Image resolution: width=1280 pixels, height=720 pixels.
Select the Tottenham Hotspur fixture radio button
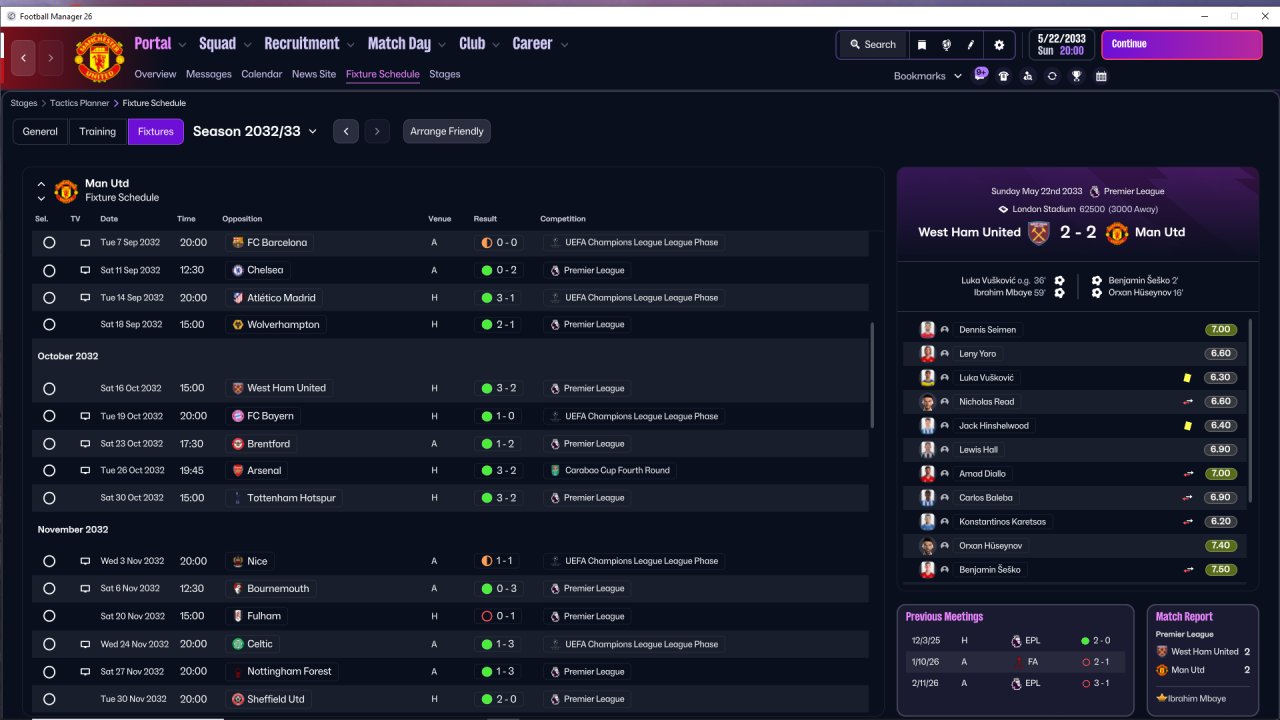(49, 498)
